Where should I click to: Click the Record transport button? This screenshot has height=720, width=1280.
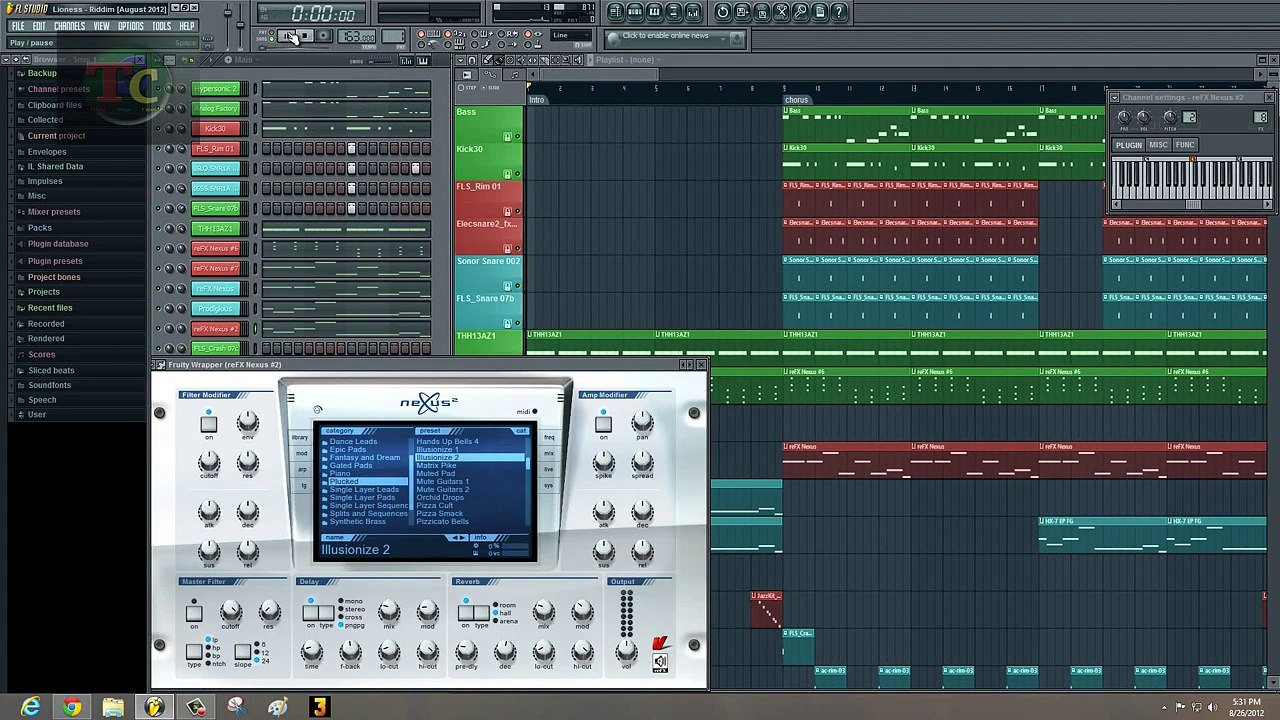tap(323, 36)
